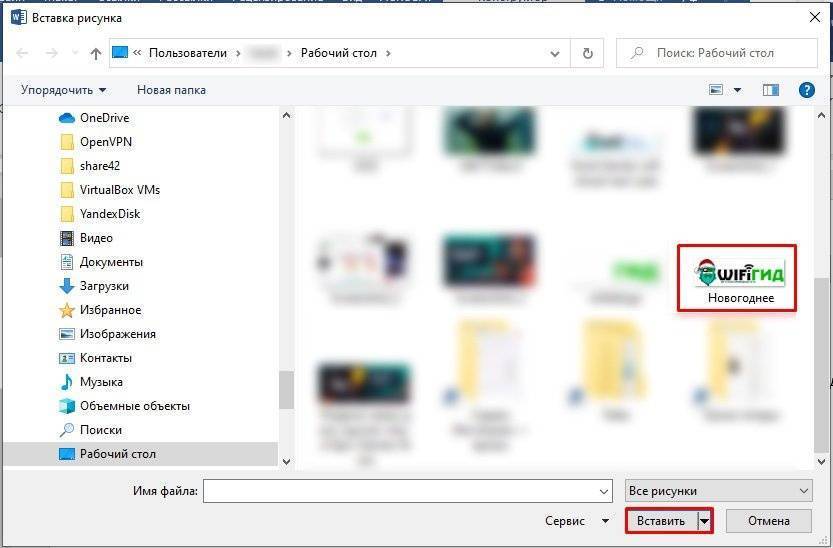Close the Вставка рисунка dialog
Screen dimensions: 833x548
[x=815, y=18]
